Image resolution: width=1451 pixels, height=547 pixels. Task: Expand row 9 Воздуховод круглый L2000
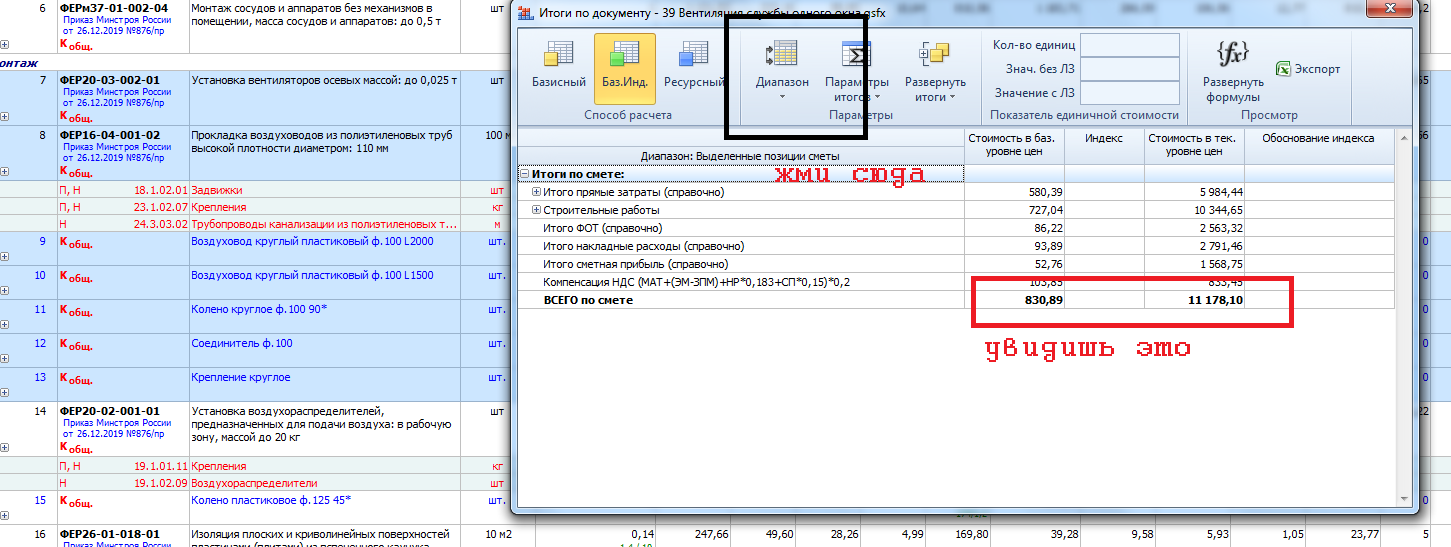point(5,257)
